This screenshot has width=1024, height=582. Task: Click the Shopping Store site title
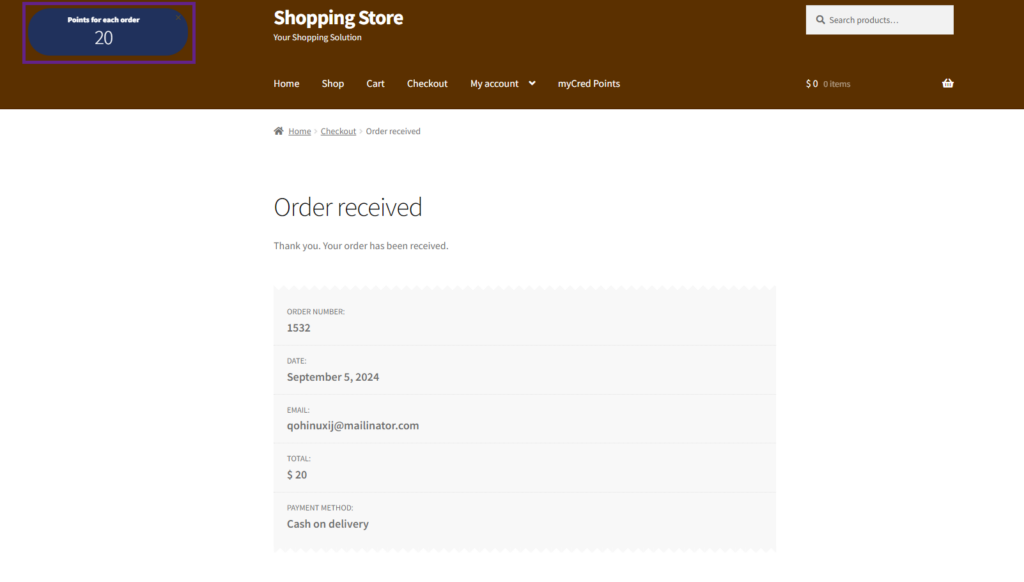point(338,18)
